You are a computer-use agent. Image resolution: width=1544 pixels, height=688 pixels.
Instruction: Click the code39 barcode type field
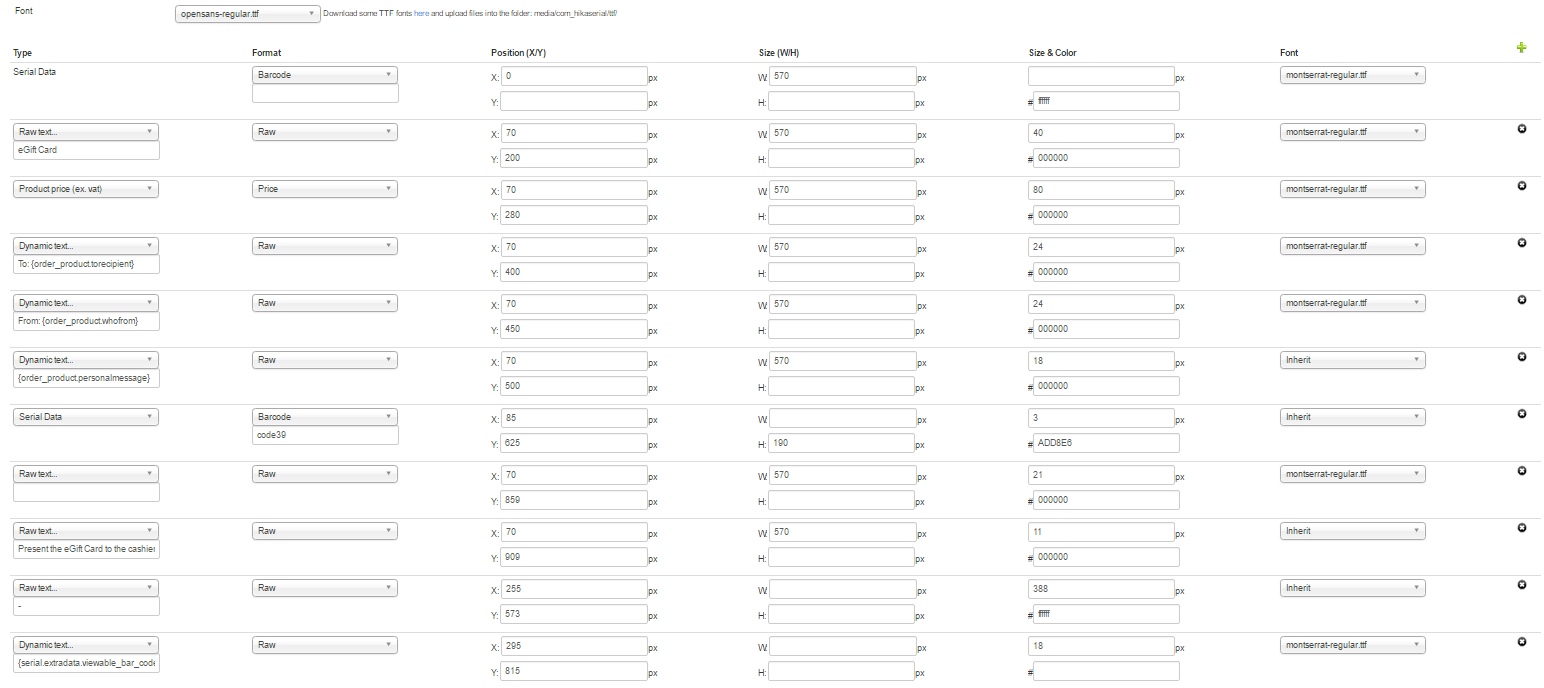(325, 435)
